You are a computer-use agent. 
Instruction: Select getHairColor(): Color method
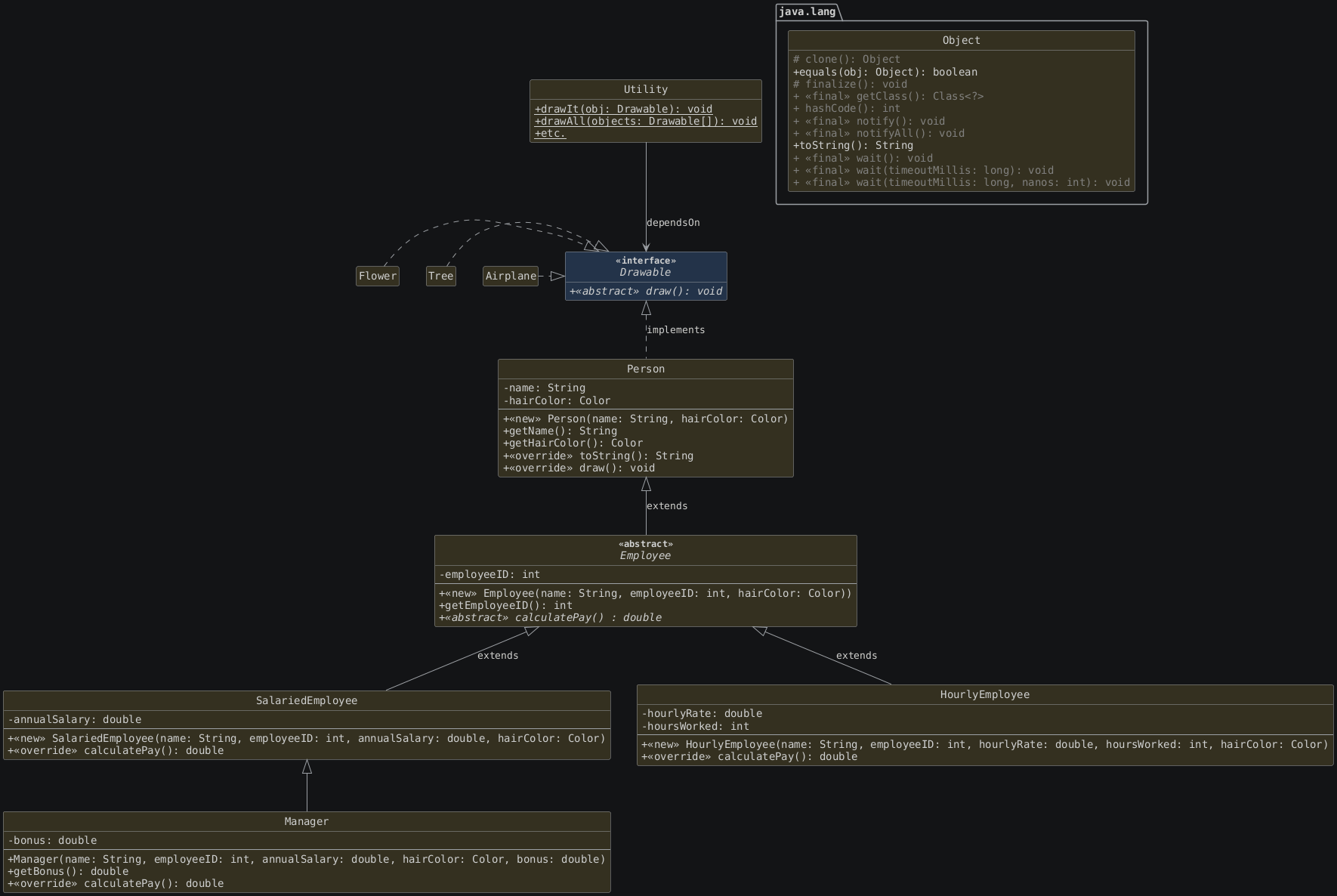pyautogui.click(x=573, y=443)
